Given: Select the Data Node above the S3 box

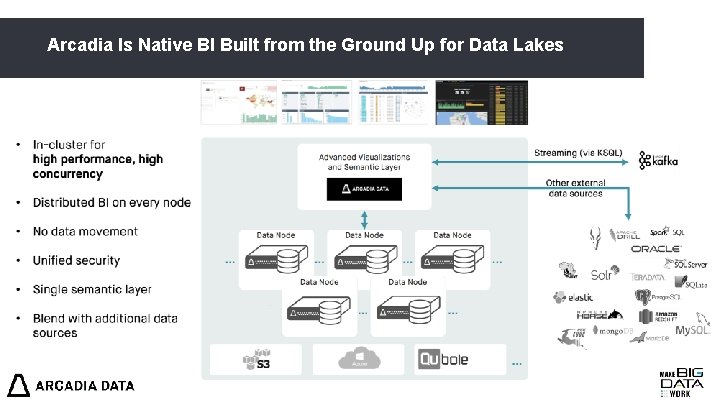Looking at the screenshot, I should point(319,307).
